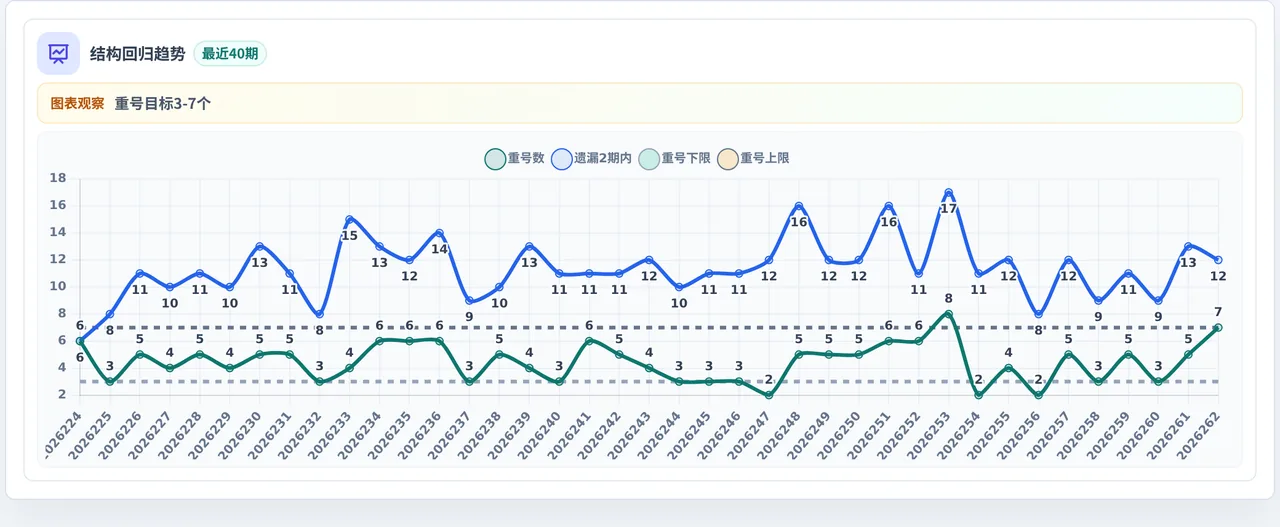The height and width of the screenshot is (527, 1280).
Task: Select the blue data point at 2026233
Action: coord(350,219)
